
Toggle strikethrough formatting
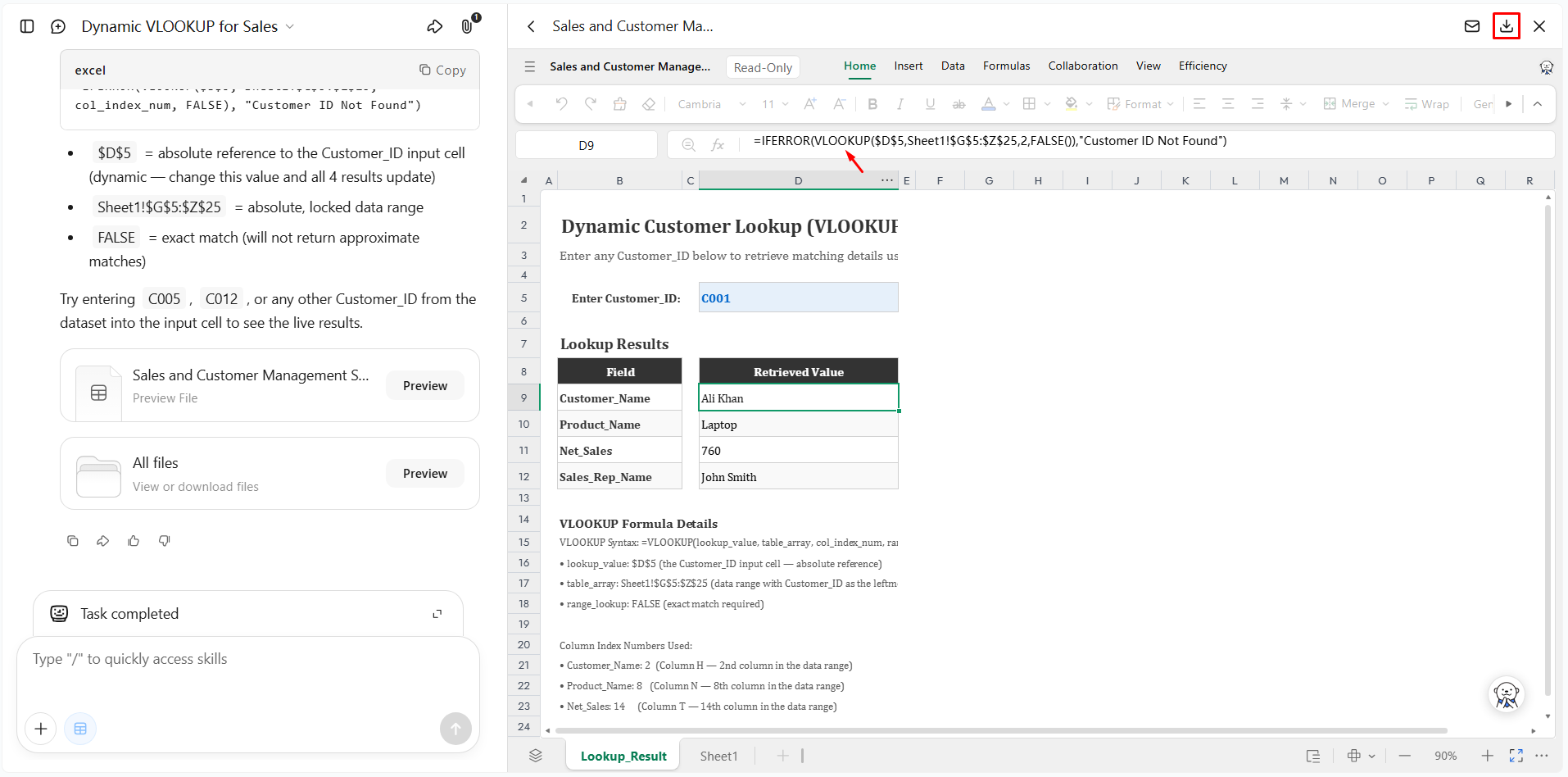958,104
